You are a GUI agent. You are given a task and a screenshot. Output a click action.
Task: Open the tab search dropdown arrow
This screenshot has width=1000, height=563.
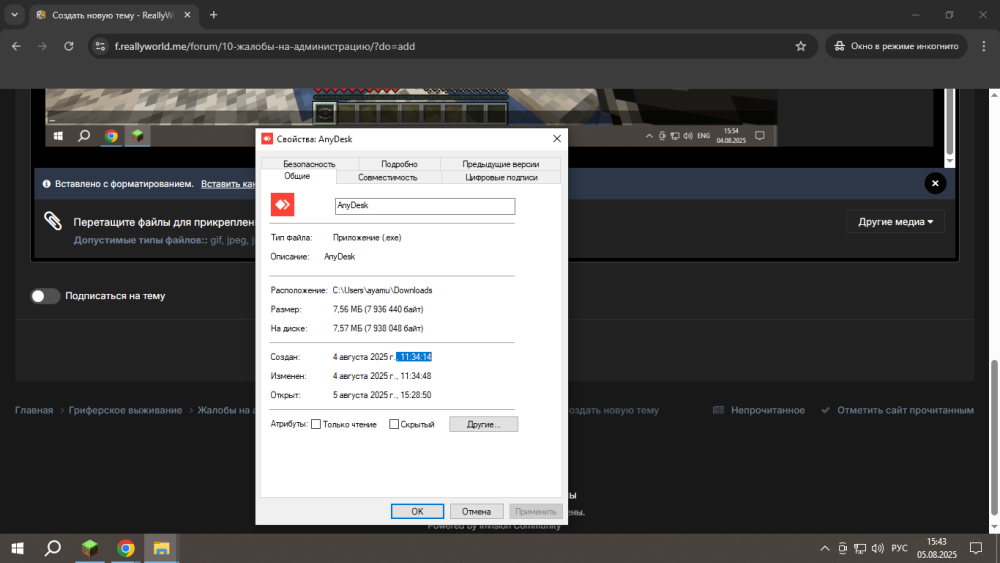[14, 15]
